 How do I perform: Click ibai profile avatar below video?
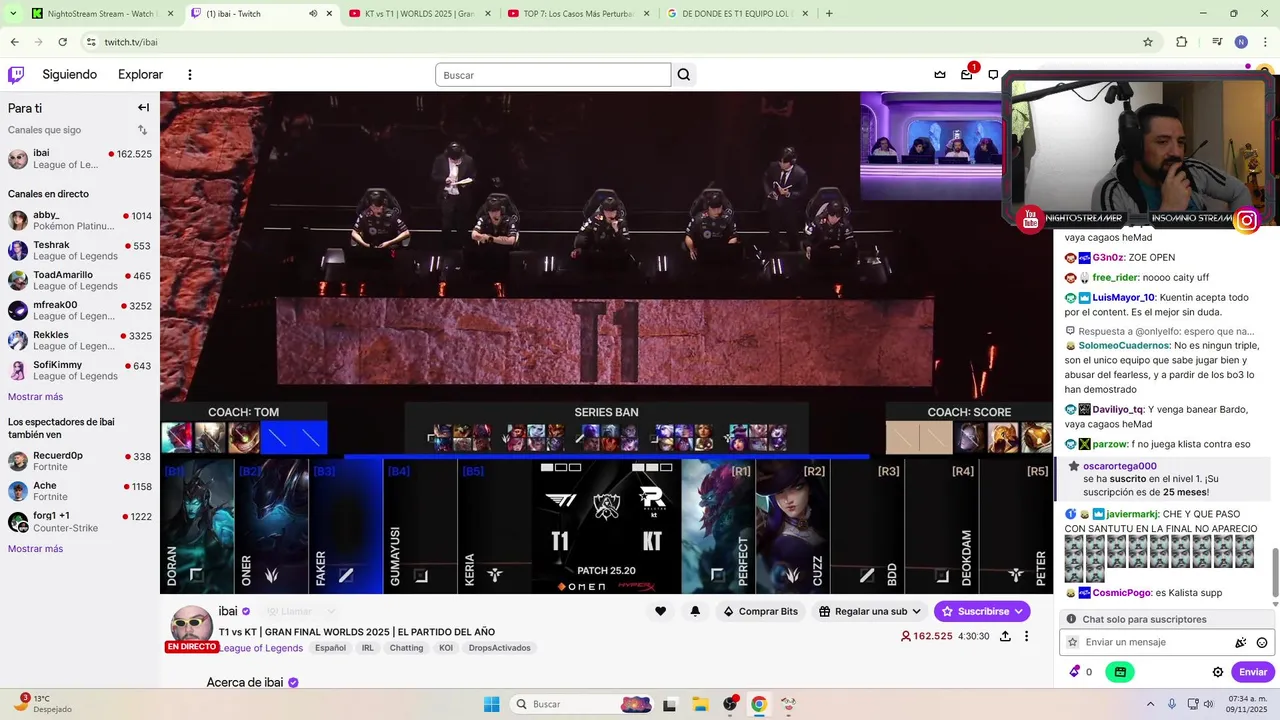click(192, 628)
